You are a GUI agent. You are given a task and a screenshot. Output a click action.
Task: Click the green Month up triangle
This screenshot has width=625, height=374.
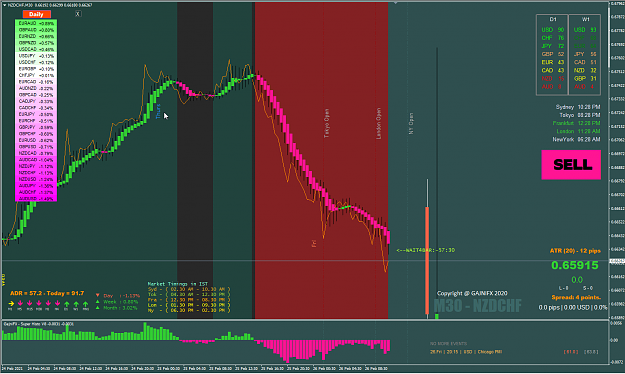click(x=98, y=307)
